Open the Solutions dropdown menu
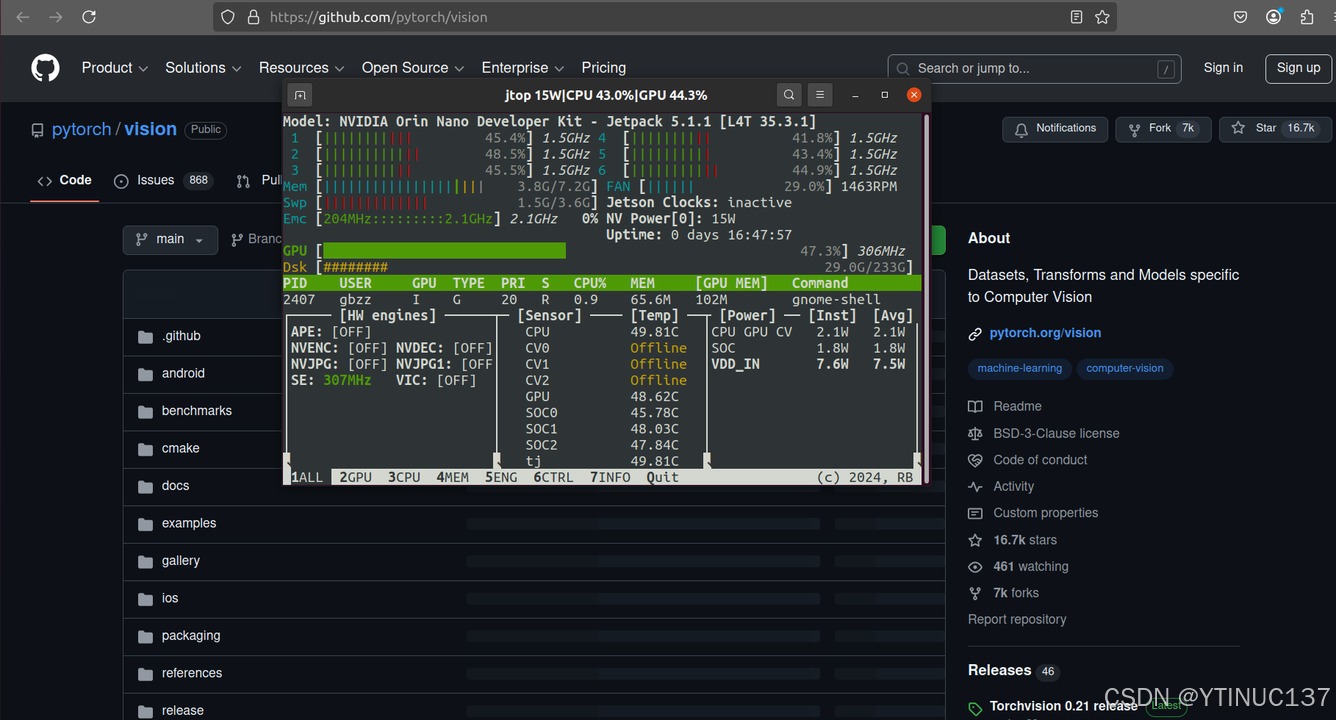Image resolution: width=1336 pixels, height=720 pixels. coord(203,68)
